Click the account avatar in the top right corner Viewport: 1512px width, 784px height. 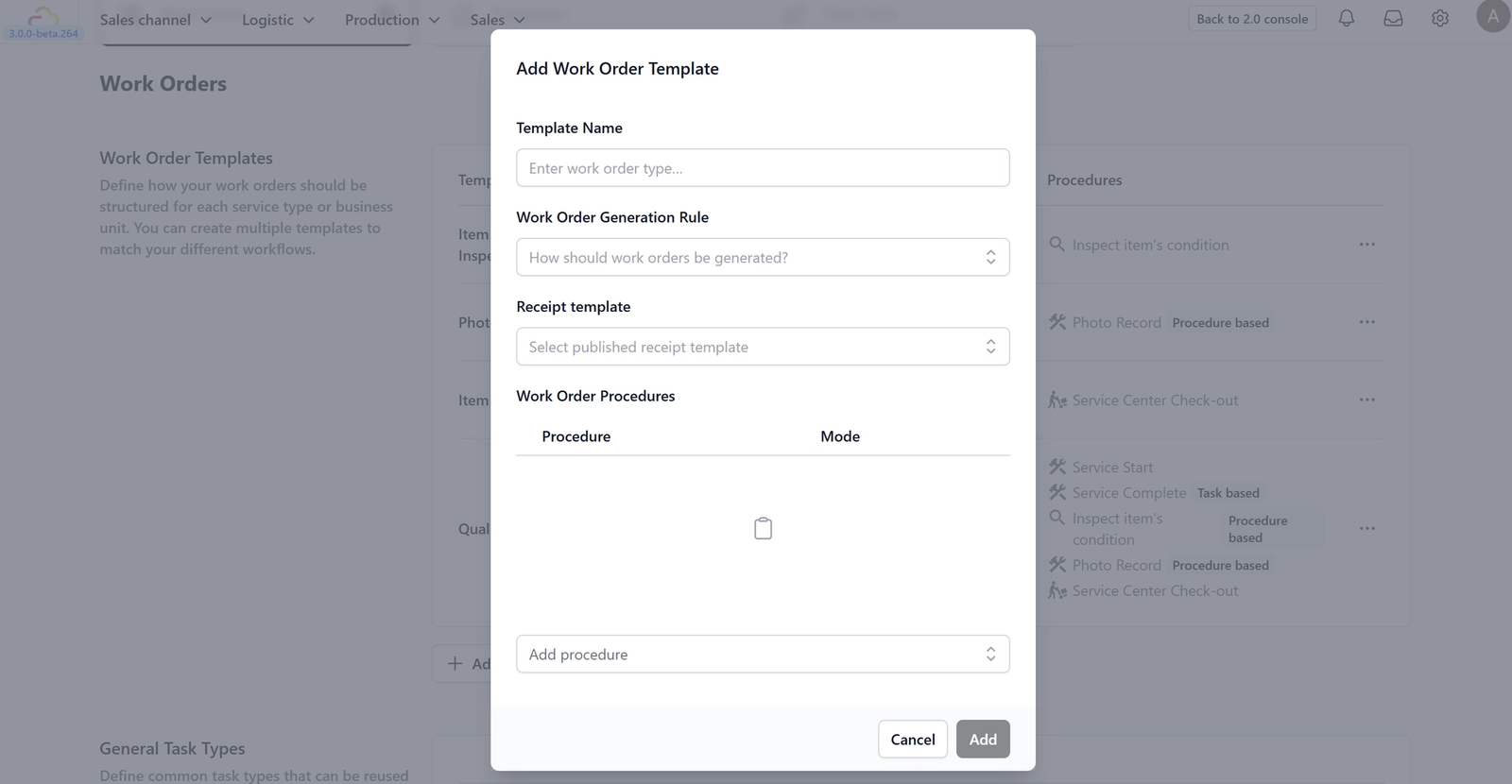pyautogui.click(x=1491, y=16)
